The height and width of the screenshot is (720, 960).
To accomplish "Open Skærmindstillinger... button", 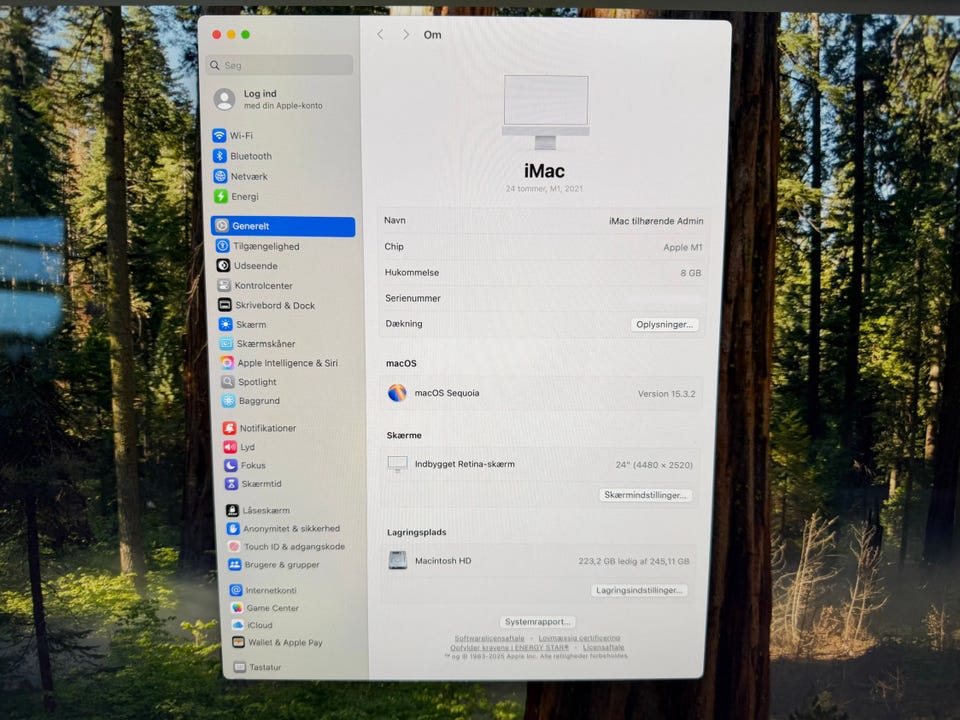I will [645, 495].
